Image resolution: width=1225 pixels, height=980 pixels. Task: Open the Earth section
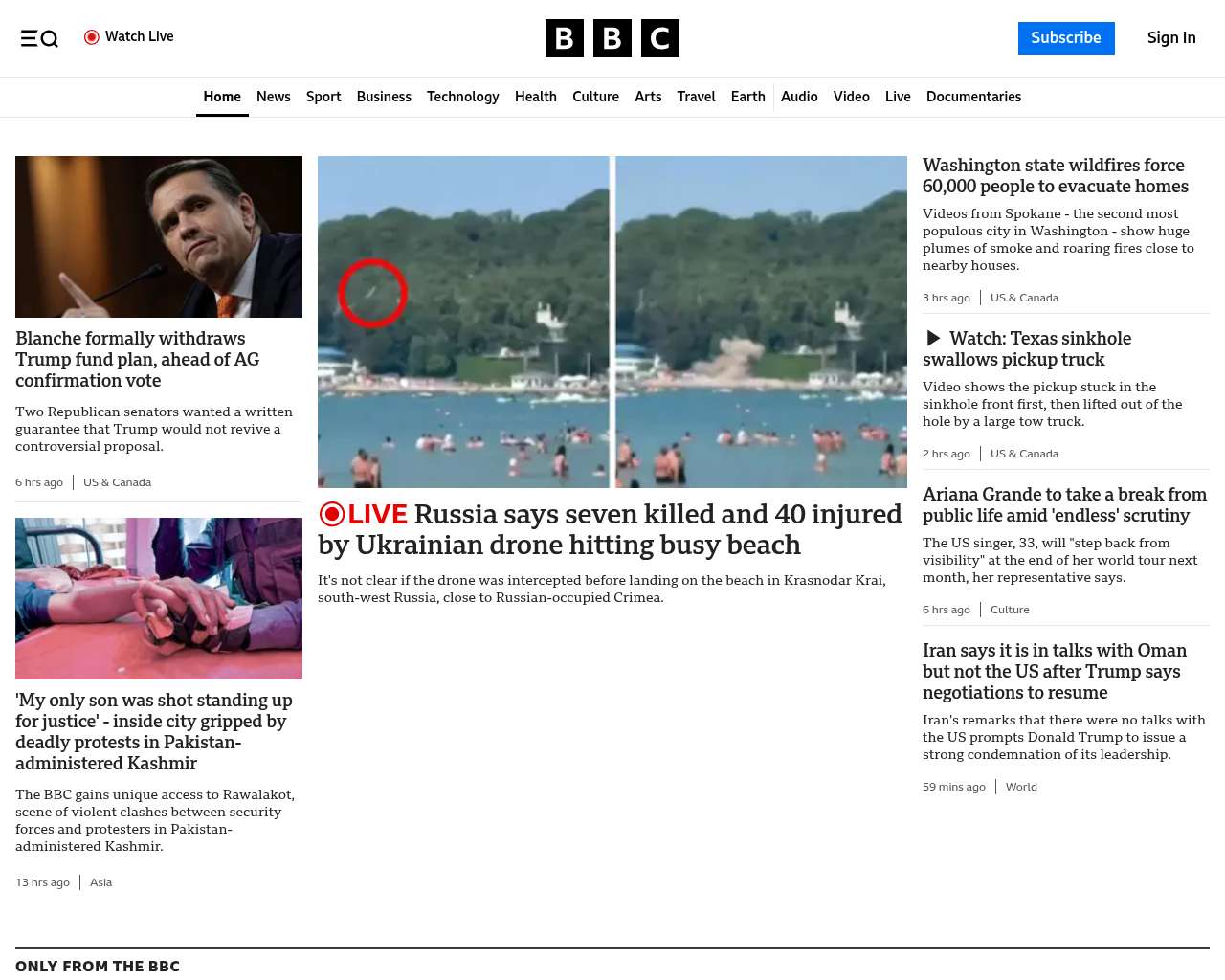(x=748, y=97)
